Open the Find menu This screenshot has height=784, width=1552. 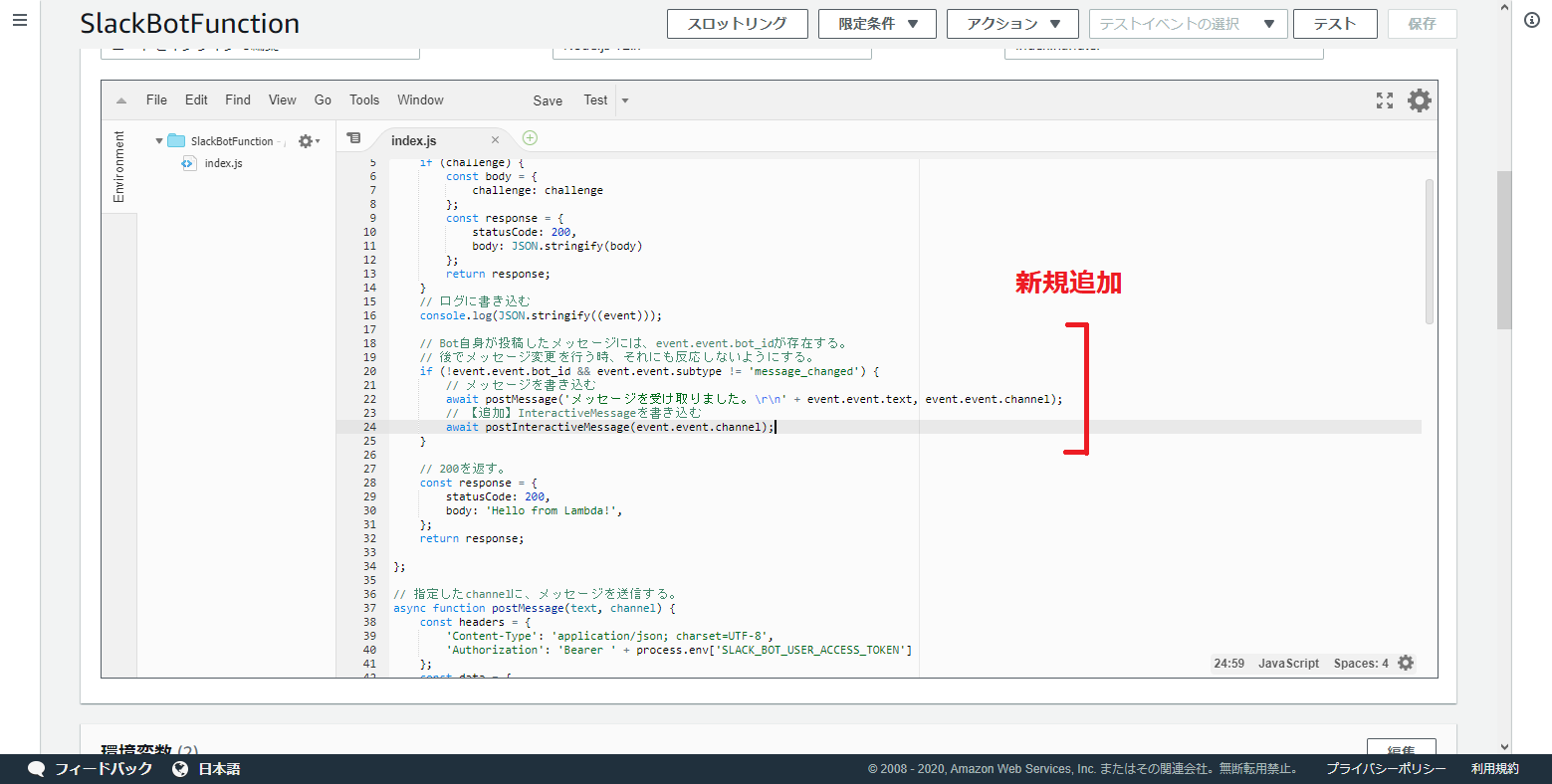[238, 100]
